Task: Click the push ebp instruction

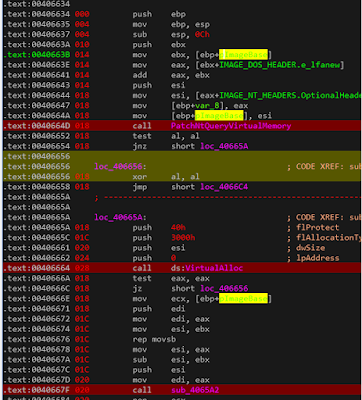Action: (159, 14)
